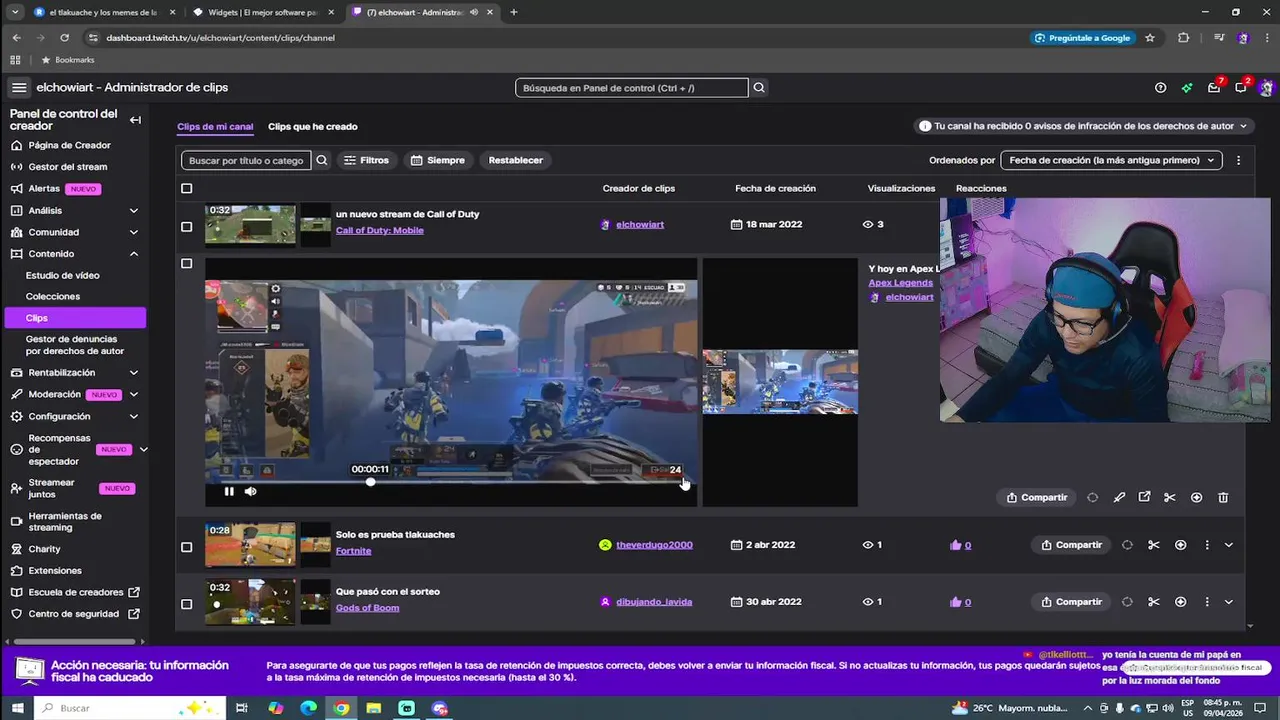Image resolution: width=1280 pixels, height=720 pixels.
Task: Click the Restablecer button
Action: click(x=516, y=160)
